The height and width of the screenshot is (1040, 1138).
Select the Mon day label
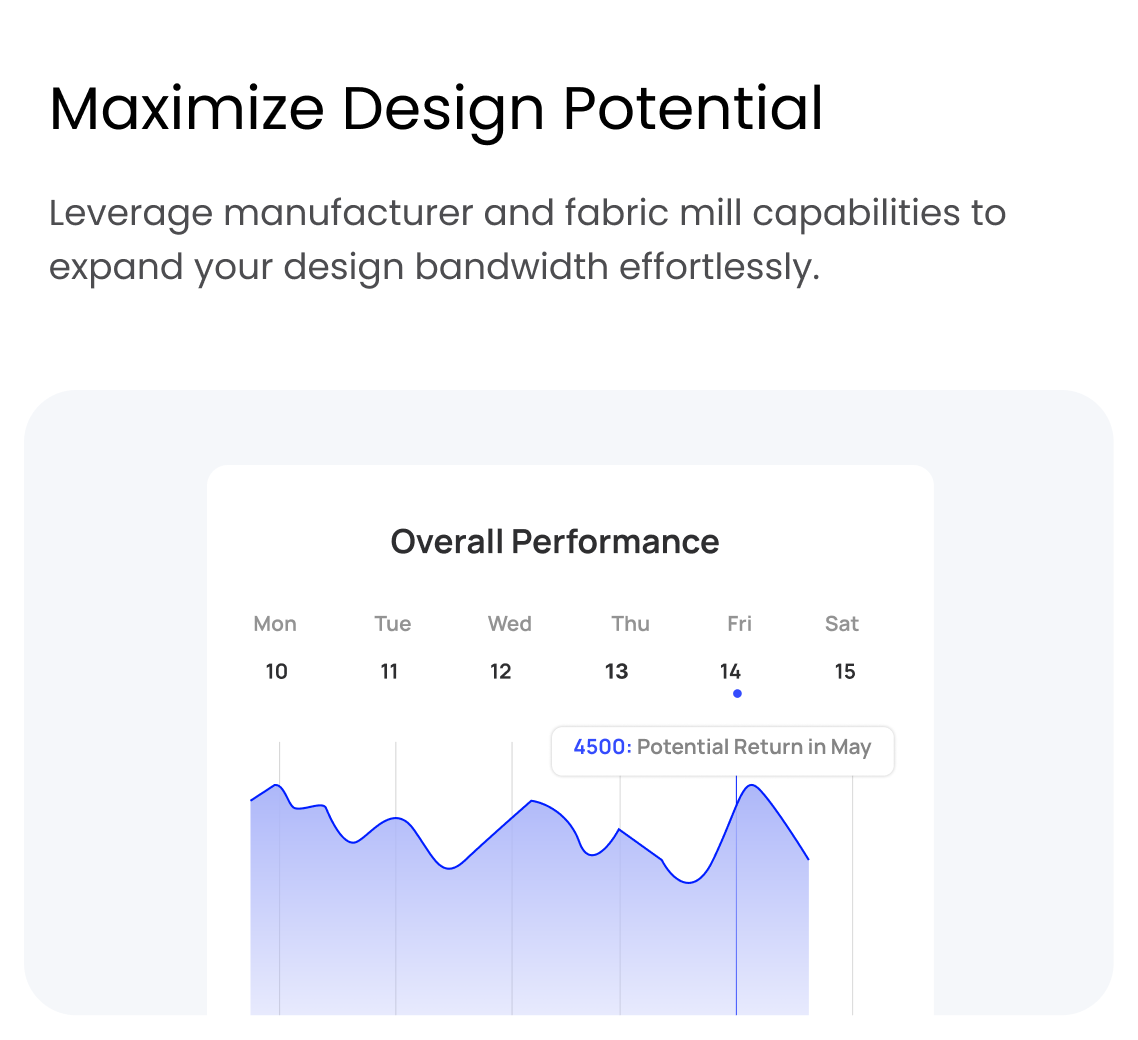pos(275,624)
